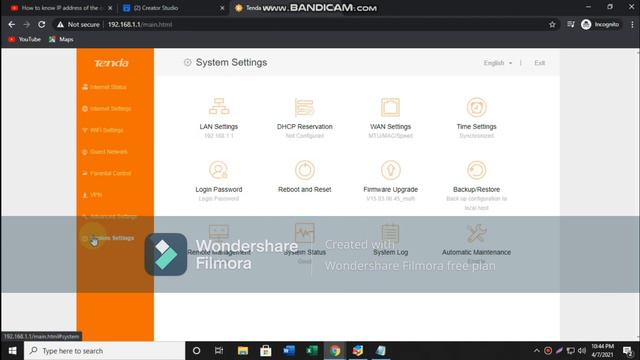640x360 pixels.
Task: Open the WAN Settings icon
Action: pyautogui.click(x=391, y=107)
